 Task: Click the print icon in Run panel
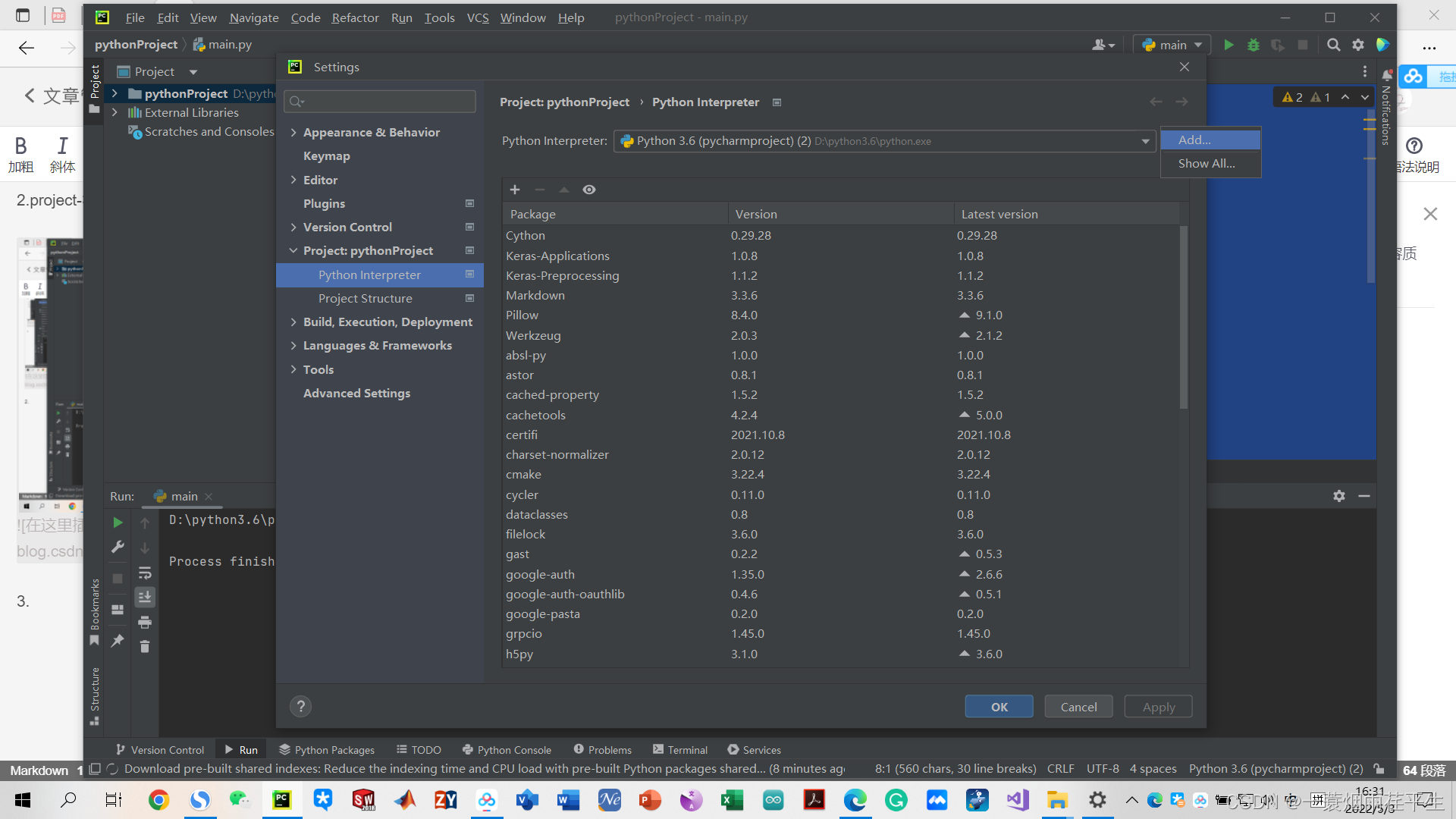pyautogui.click(x=145, y=623)
